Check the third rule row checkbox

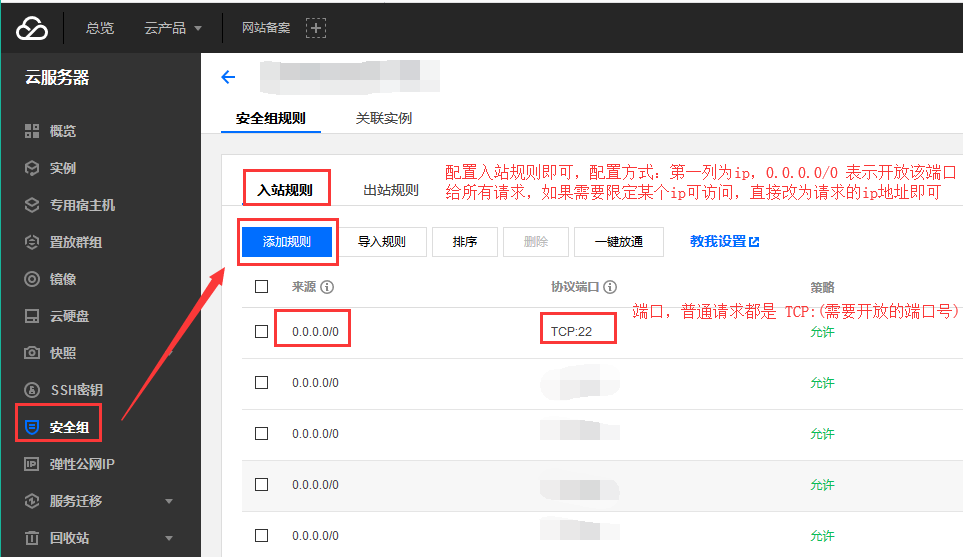[262, 434]
